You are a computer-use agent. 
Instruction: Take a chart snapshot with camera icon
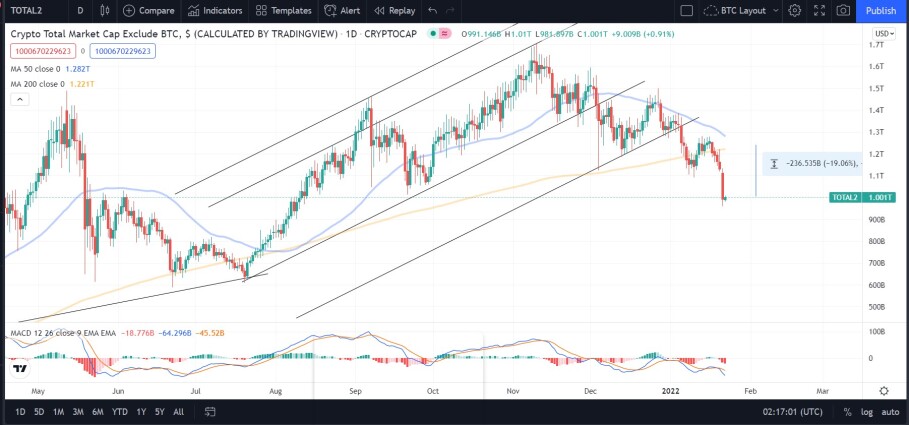843,10
